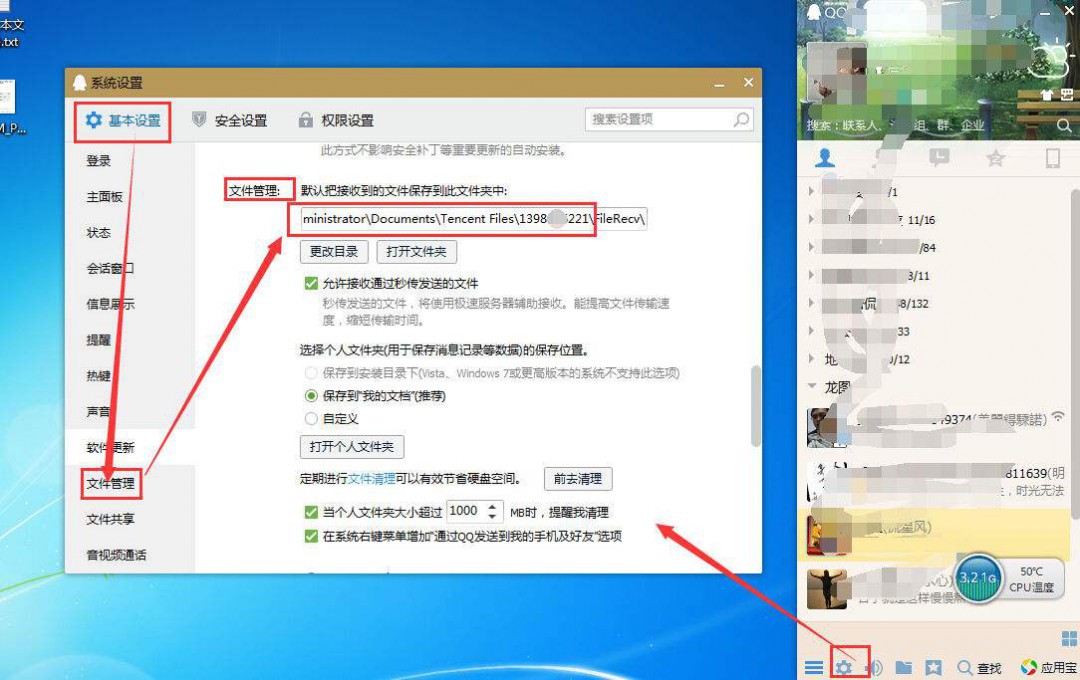Image resolution: width=1080 pixels, height=680 pixels.
Task: Expand the contact group showing 11/16
Action: [x=811, y=219]
